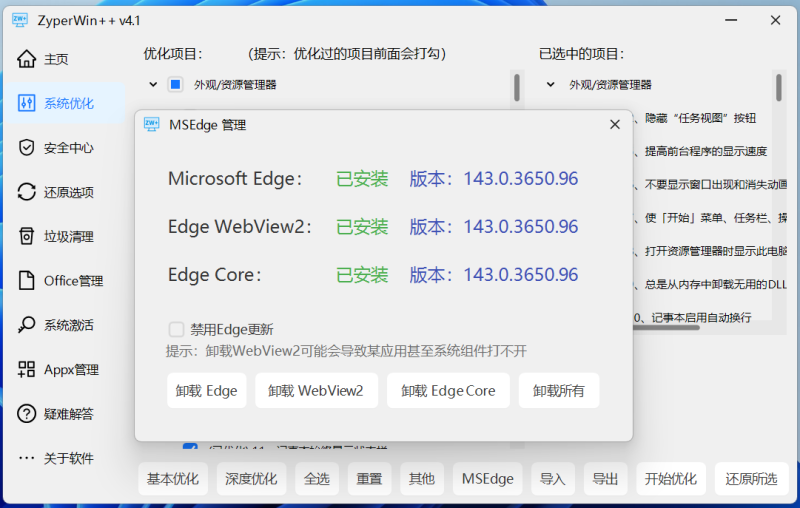Click the trash bin icon for 垃圾清理
This screenshot has width=800, height=508.
tap(27, 237)
